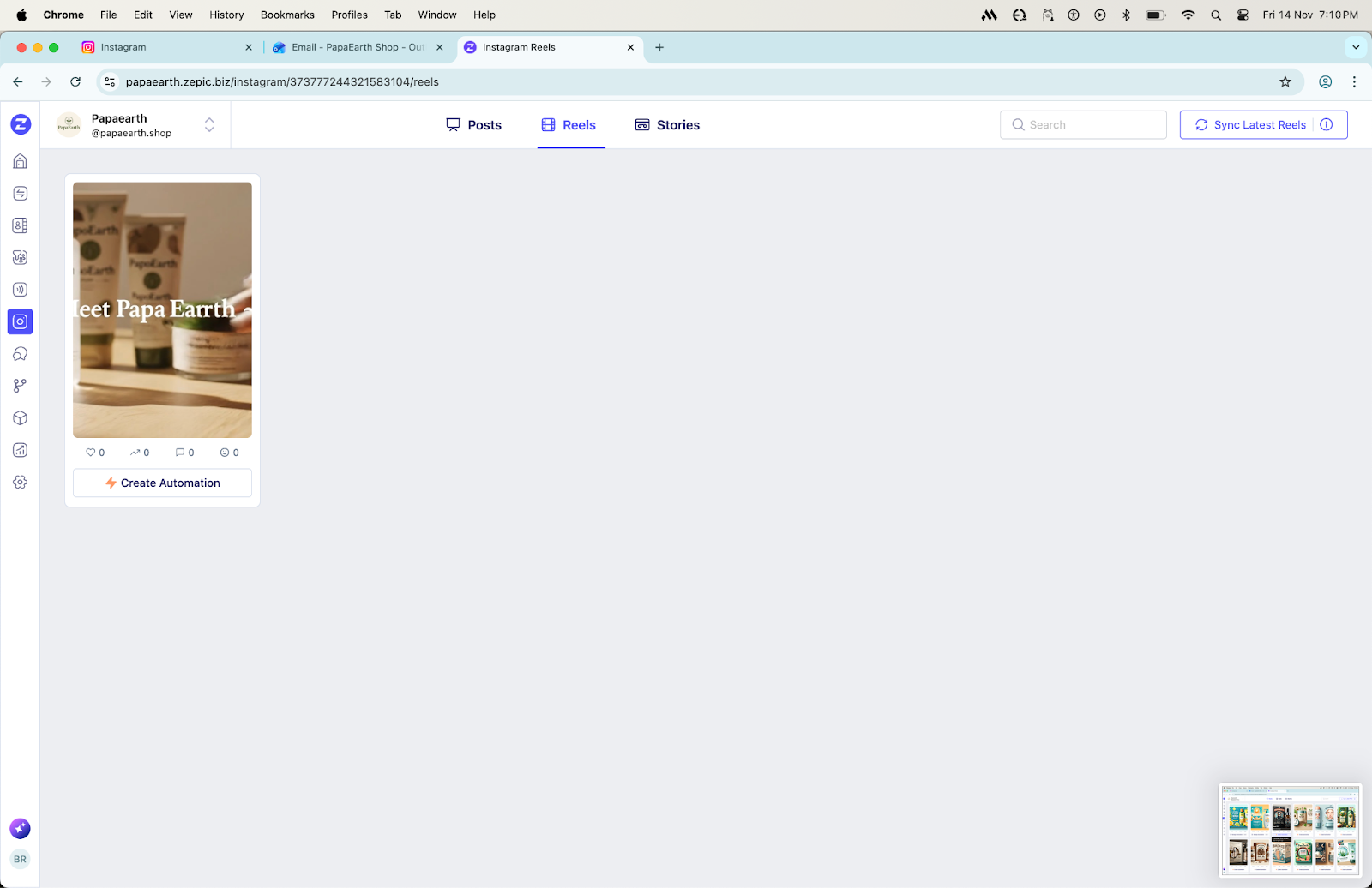Open the Chrome profile icon

point(1325,82)
